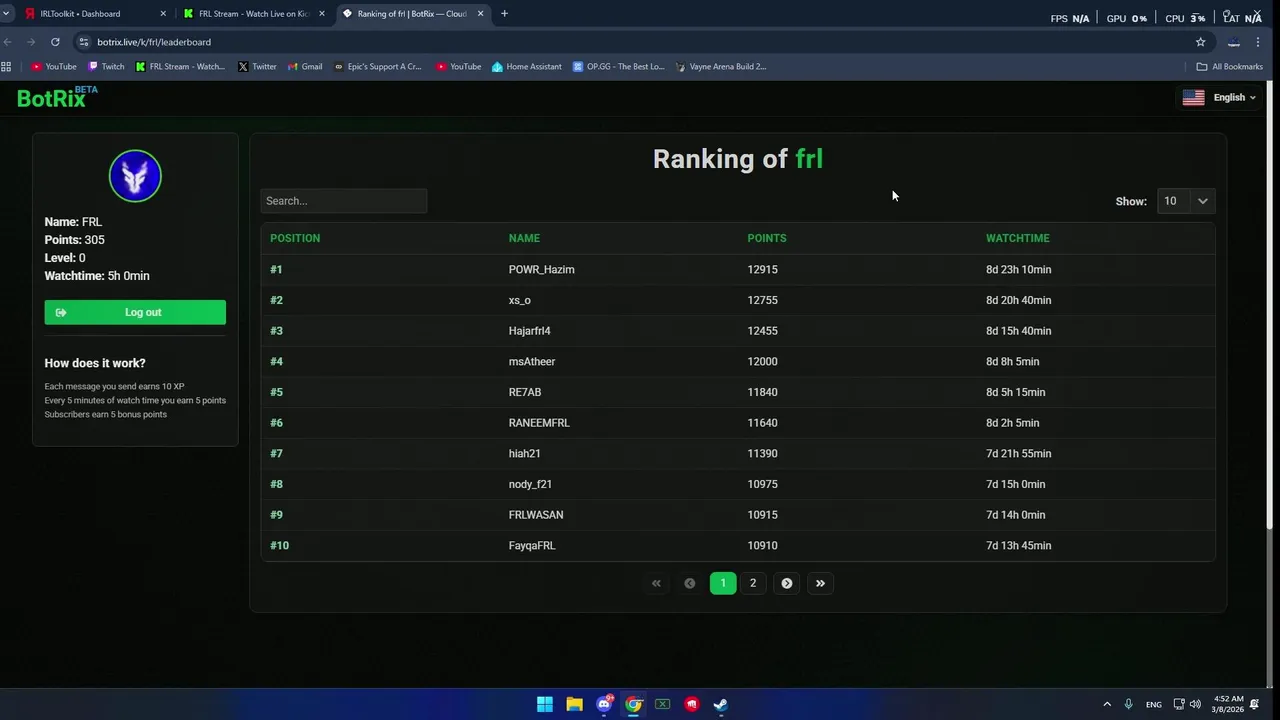Switch to FRL Stream Kick tab
1280x720 pixels.
point(254,14)
